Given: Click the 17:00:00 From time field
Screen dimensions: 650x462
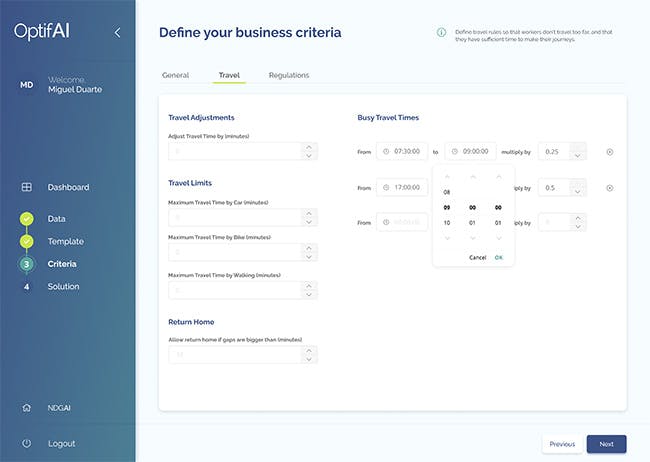Looking at the screenshot, I should tap(402, 187).
